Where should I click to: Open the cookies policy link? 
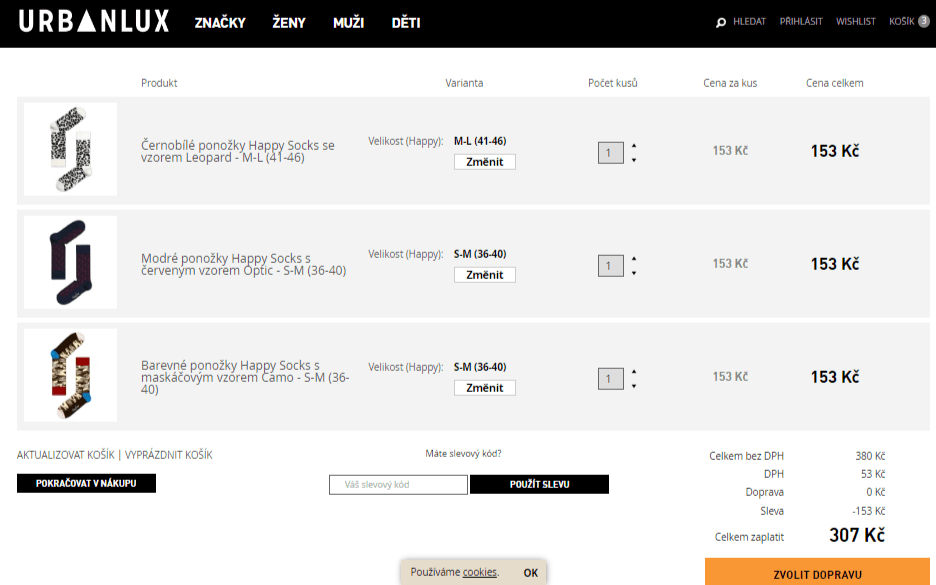pos(479,572)
